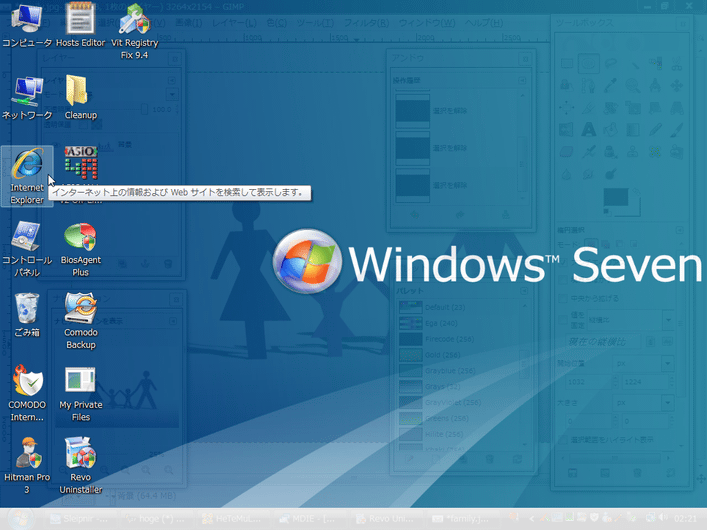Viewport: 707px width, 530px height.
Task: Open px unit dropdown beside 開始位置
Action: click(x=643, y=363)
